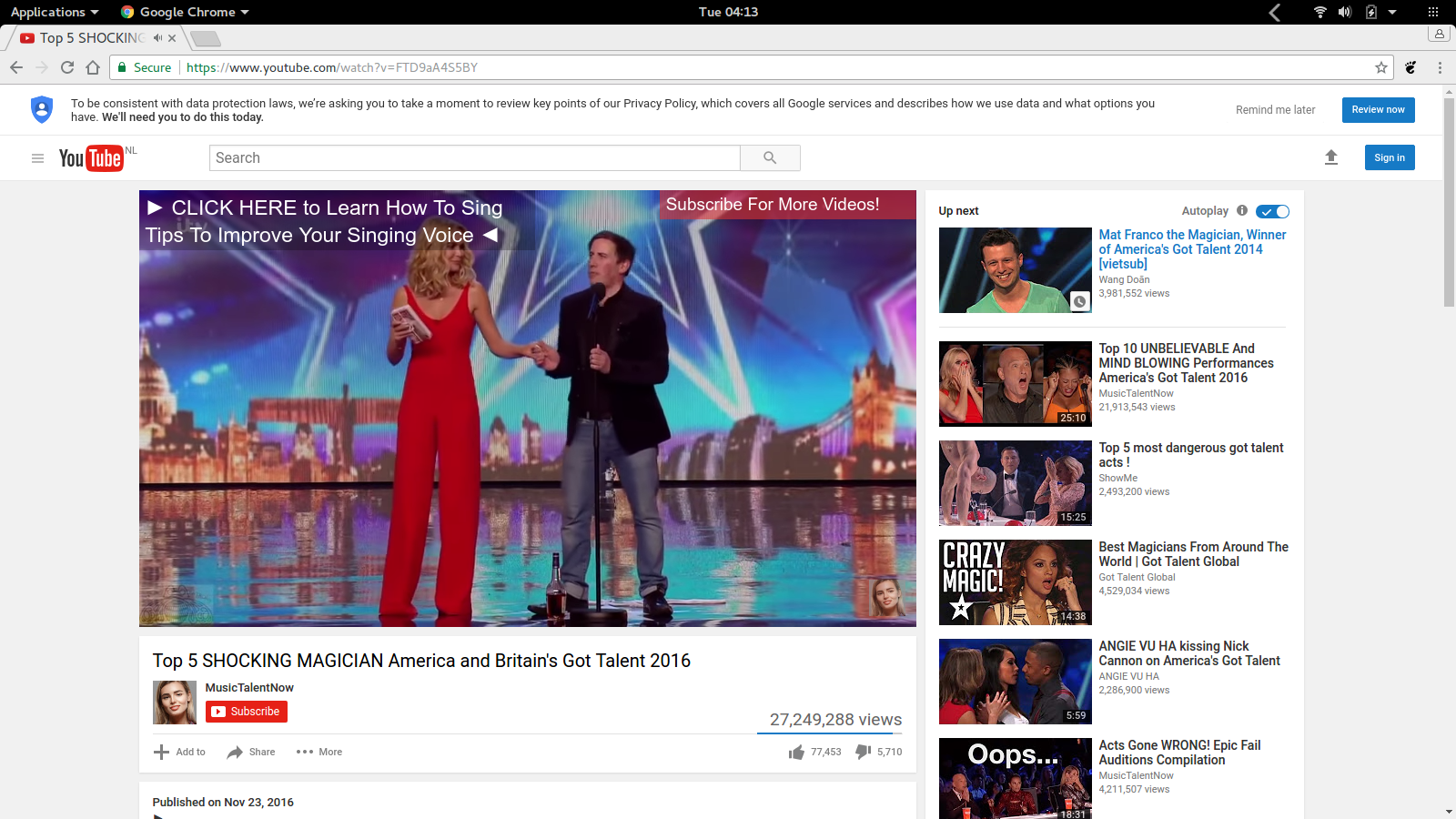The image size is (1456, 819).
Task: Open the Google Chrome application menu
Action: [x=186, y=12]
